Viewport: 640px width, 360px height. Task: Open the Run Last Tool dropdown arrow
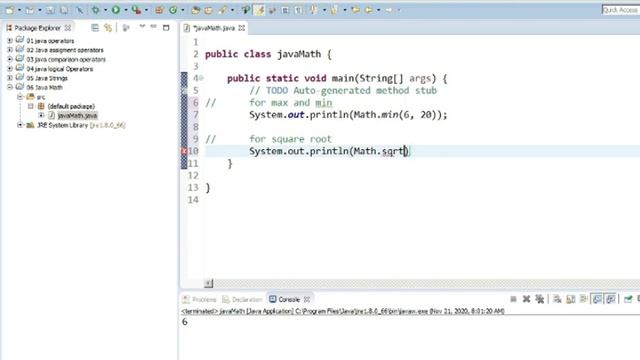pyautogui.click(x=146, y=10)
